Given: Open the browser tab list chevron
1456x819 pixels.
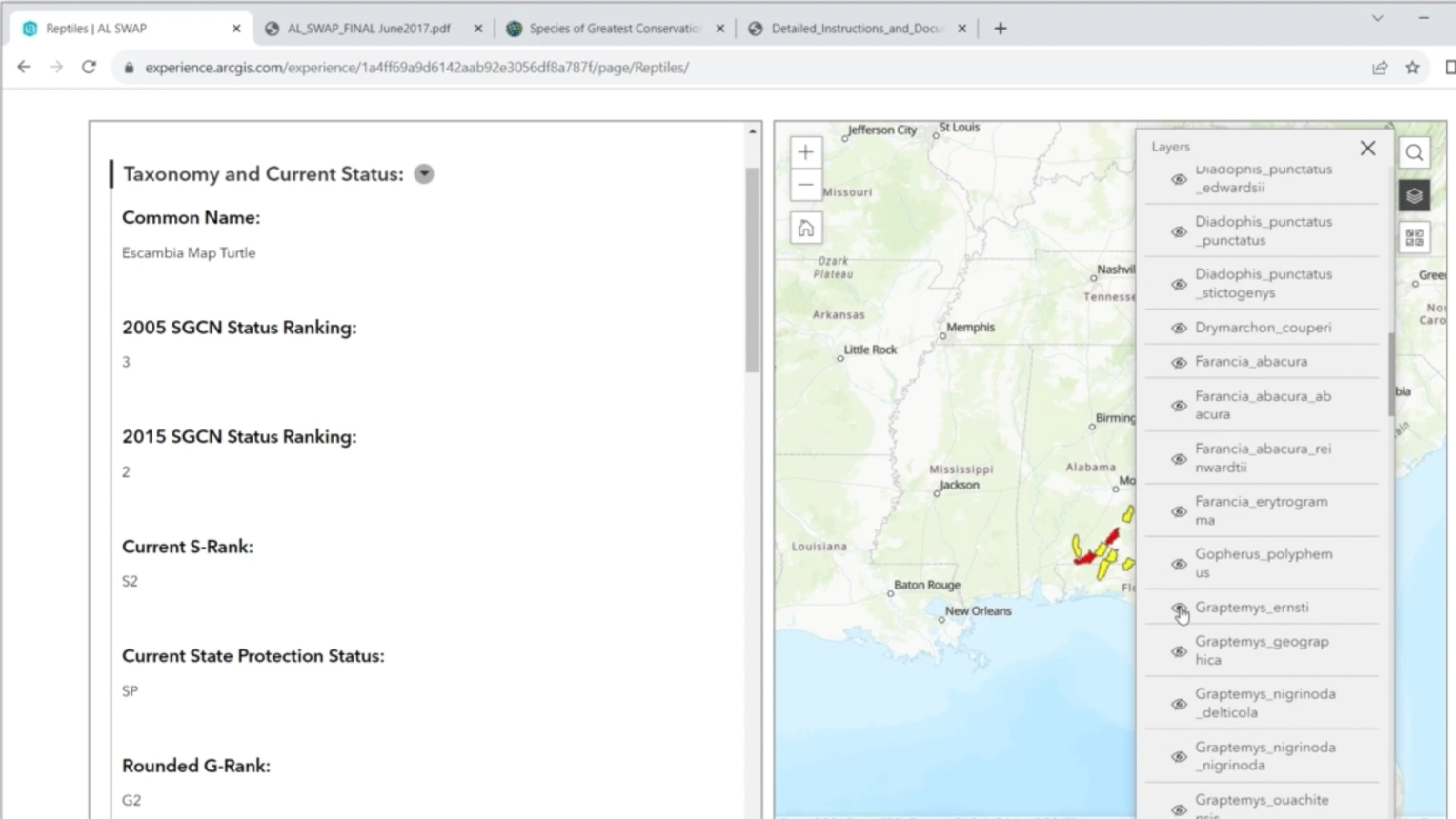Looking at the screenshot, I should pos(1377,18).
